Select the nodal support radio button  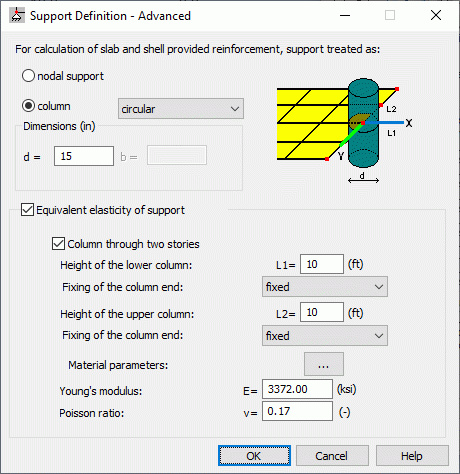point(28,76)
